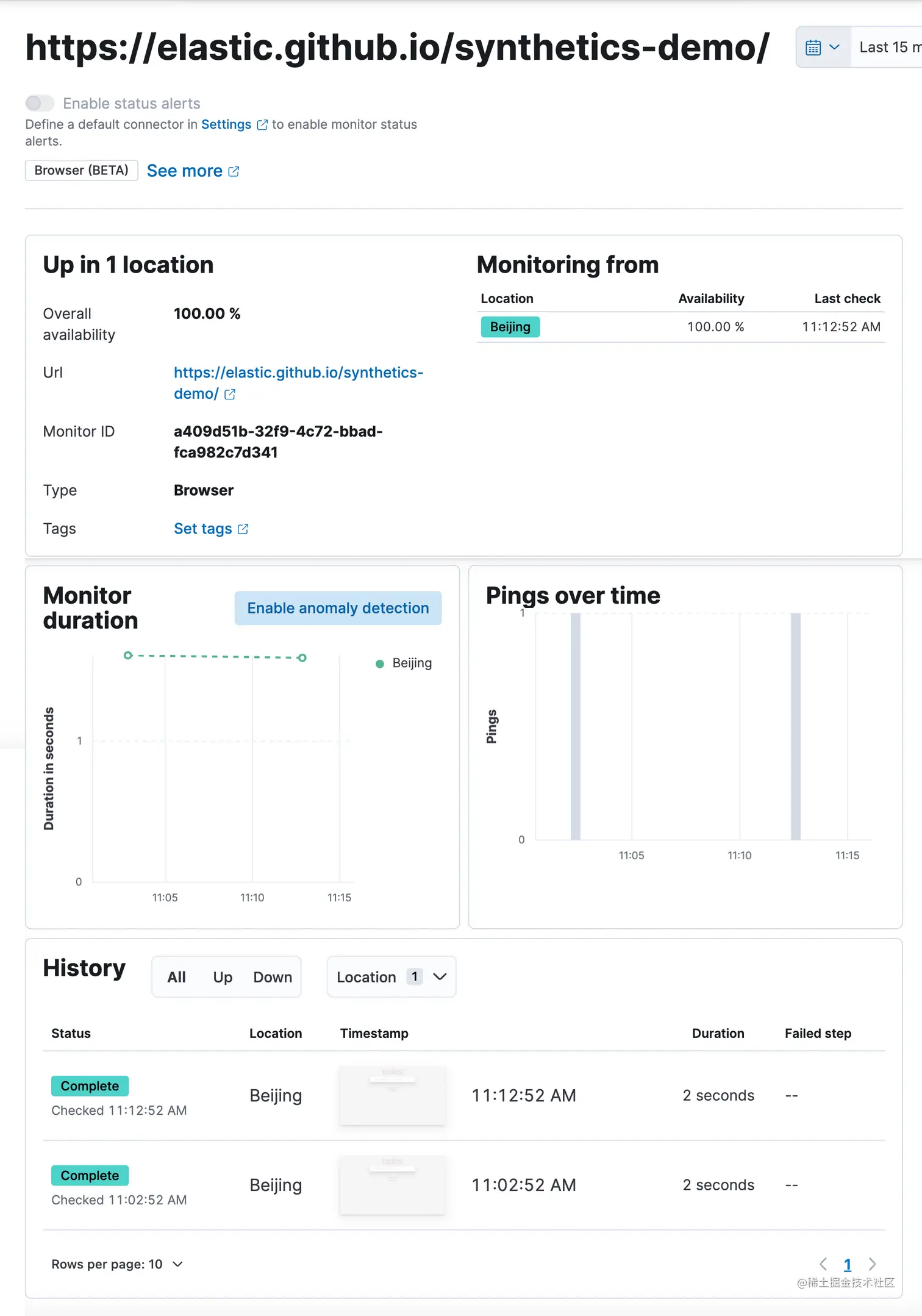Click Duration column header in history
The image size is (922, 1316).
pyautogui.click(x=718, y=1034)
